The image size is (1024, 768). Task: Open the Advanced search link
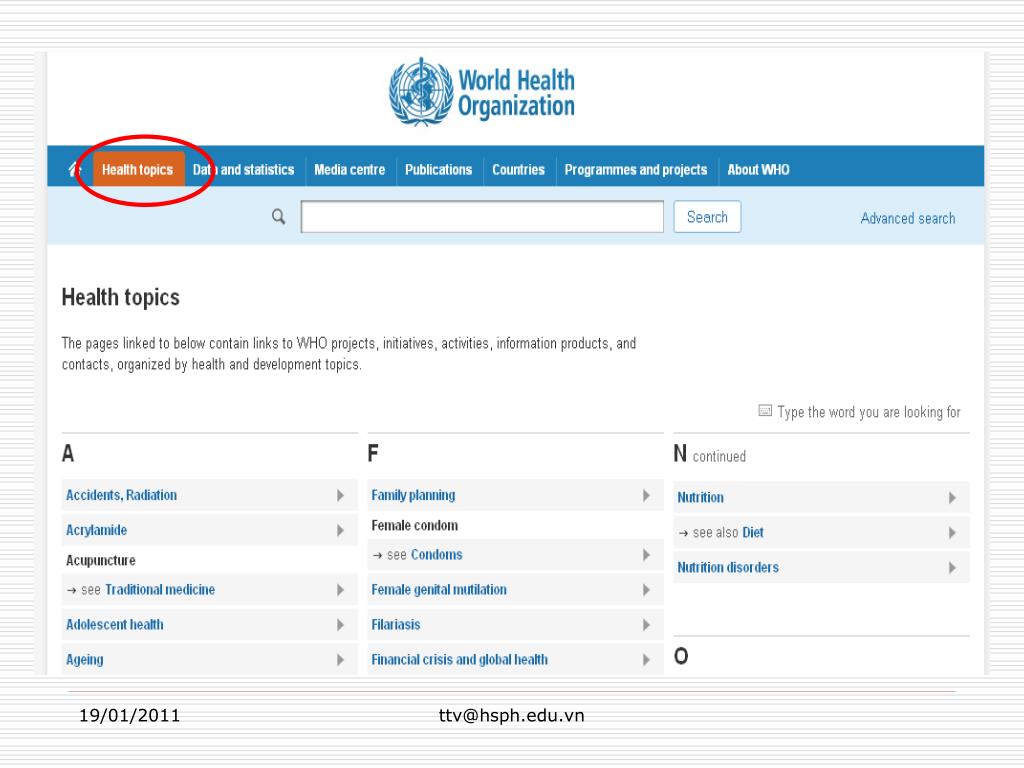[908, 218]
